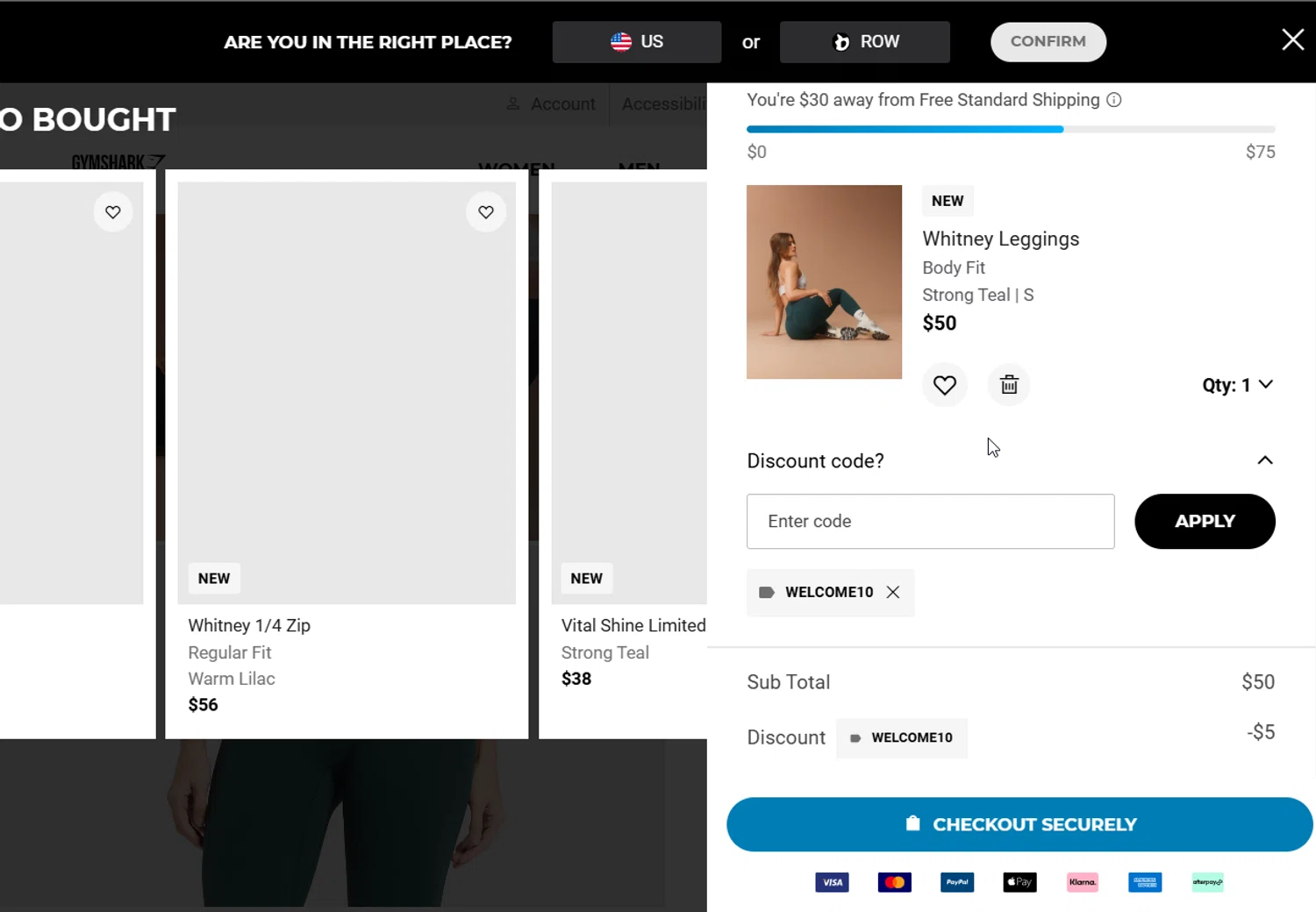Screen dimensions: 1316x912
Task: Confirm the region selection
Action: coord(1048,42)
